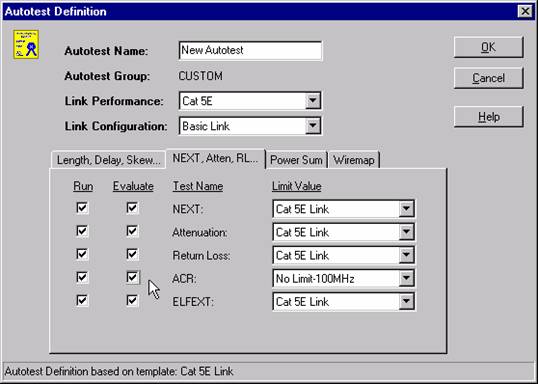Click the Autotest Name input field
This screenshot has width=538, height=384.
click(x=250, y=51)
